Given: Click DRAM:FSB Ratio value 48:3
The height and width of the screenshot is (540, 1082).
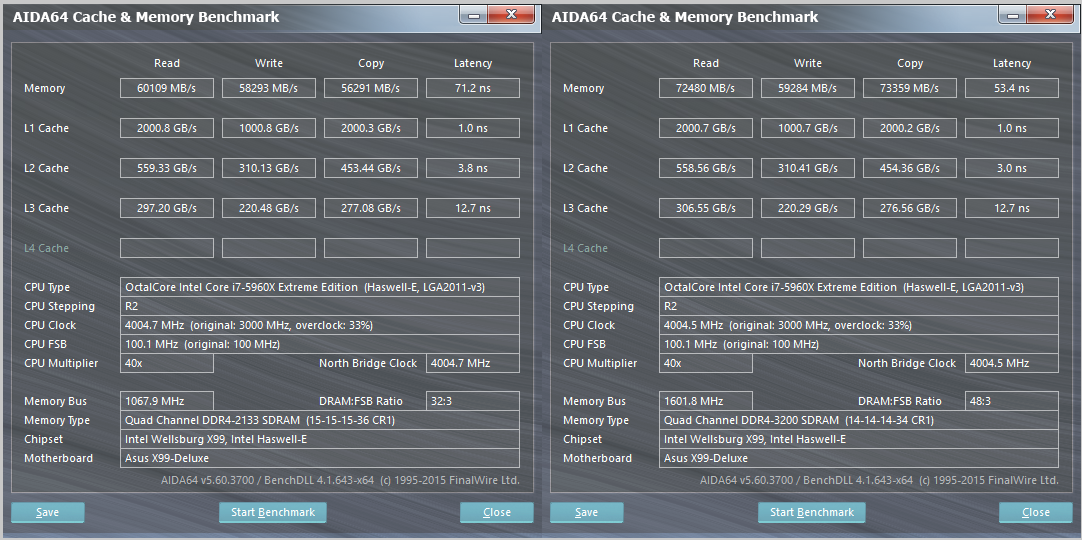Looking at the screenshot, I should (x=1012, y=401).
